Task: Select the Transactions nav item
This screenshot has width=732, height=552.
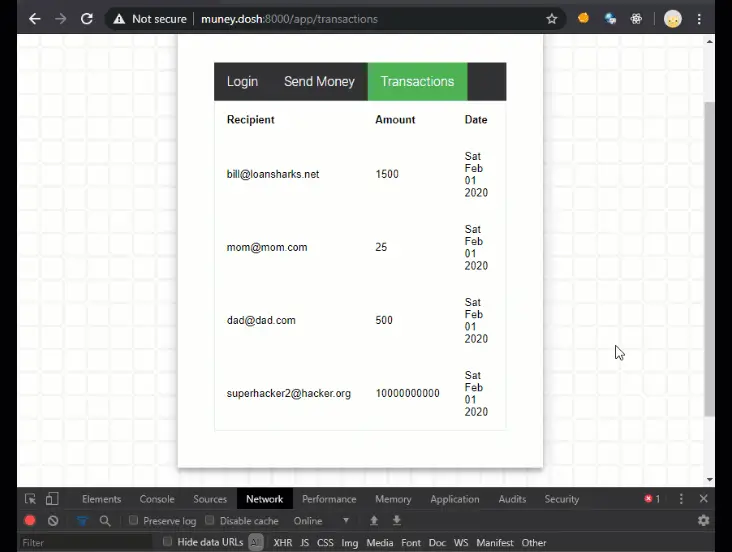Action: click(x=417, y=81)
